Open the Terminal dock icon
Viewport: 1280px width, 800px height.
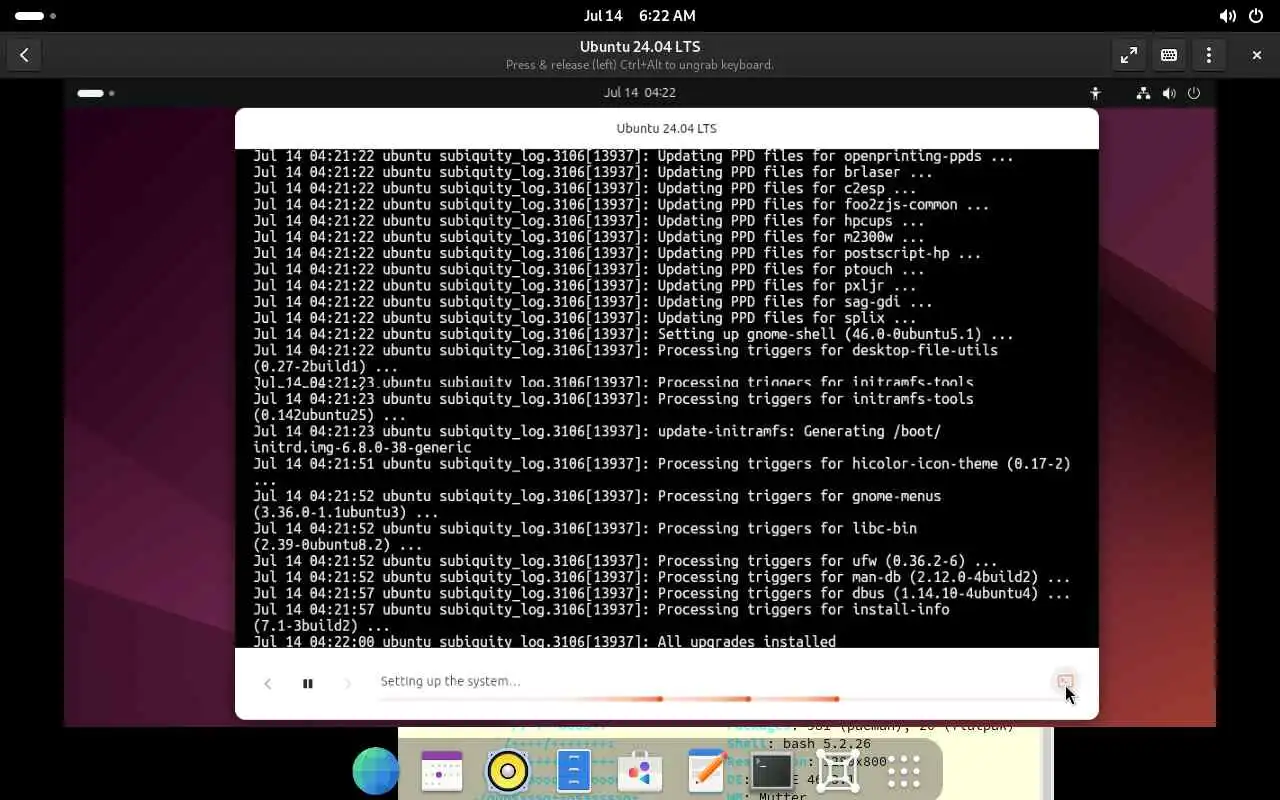pos(772,771)
